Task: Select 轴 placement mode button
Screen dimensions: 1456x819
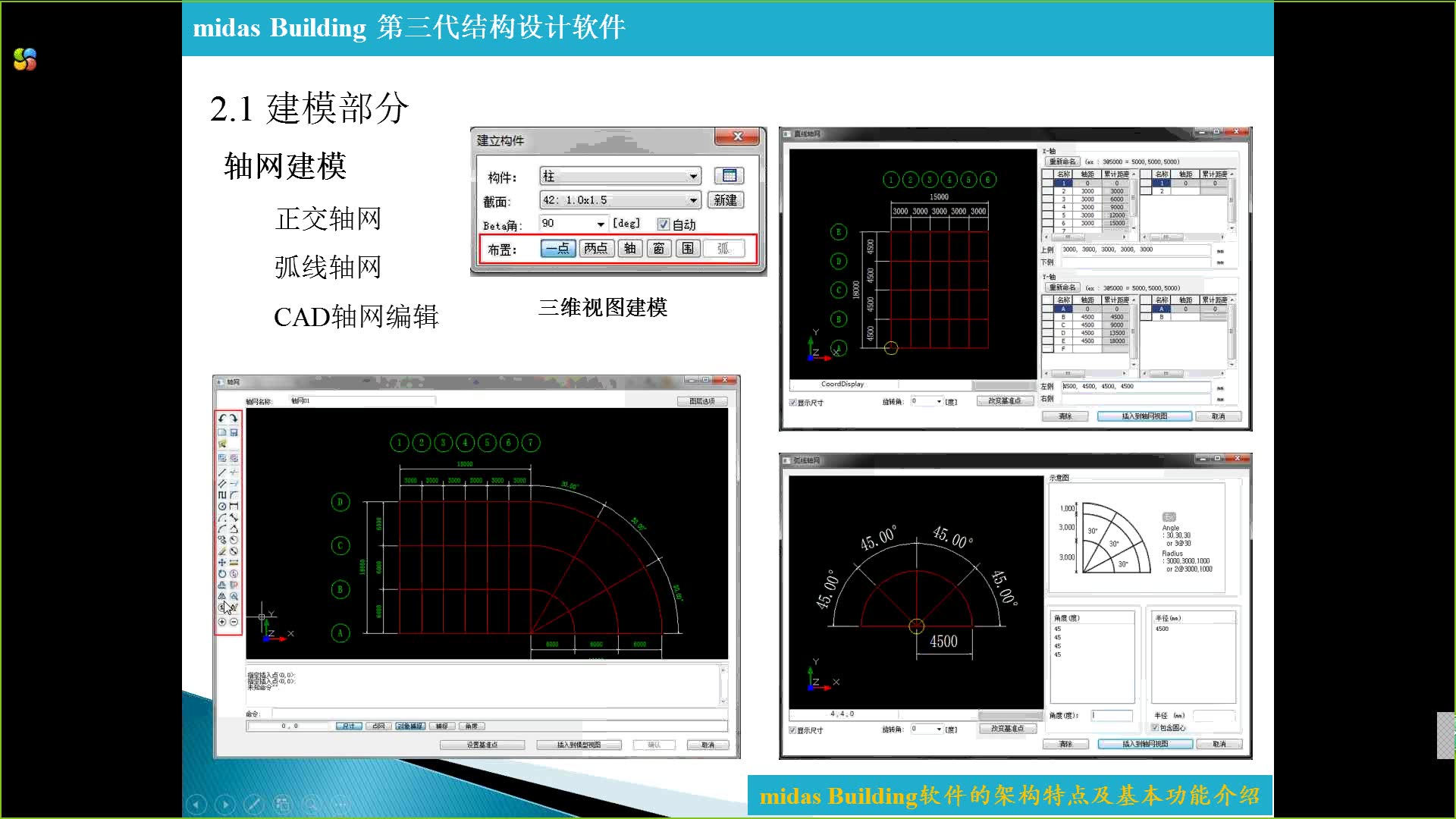Action: point(630,249)
